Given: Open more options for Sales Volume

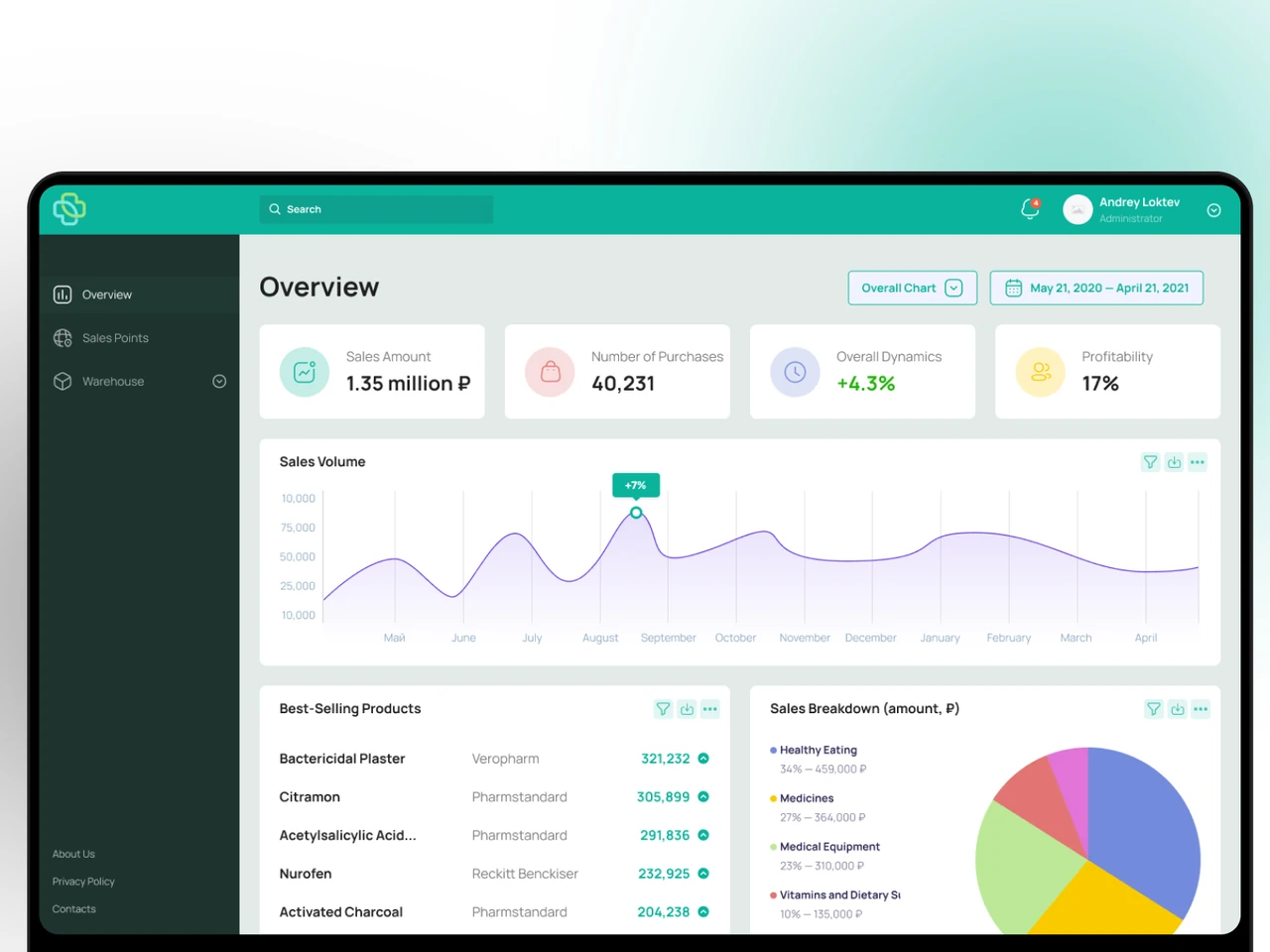Looking at the screenshot, I should tap(1198, 462).
